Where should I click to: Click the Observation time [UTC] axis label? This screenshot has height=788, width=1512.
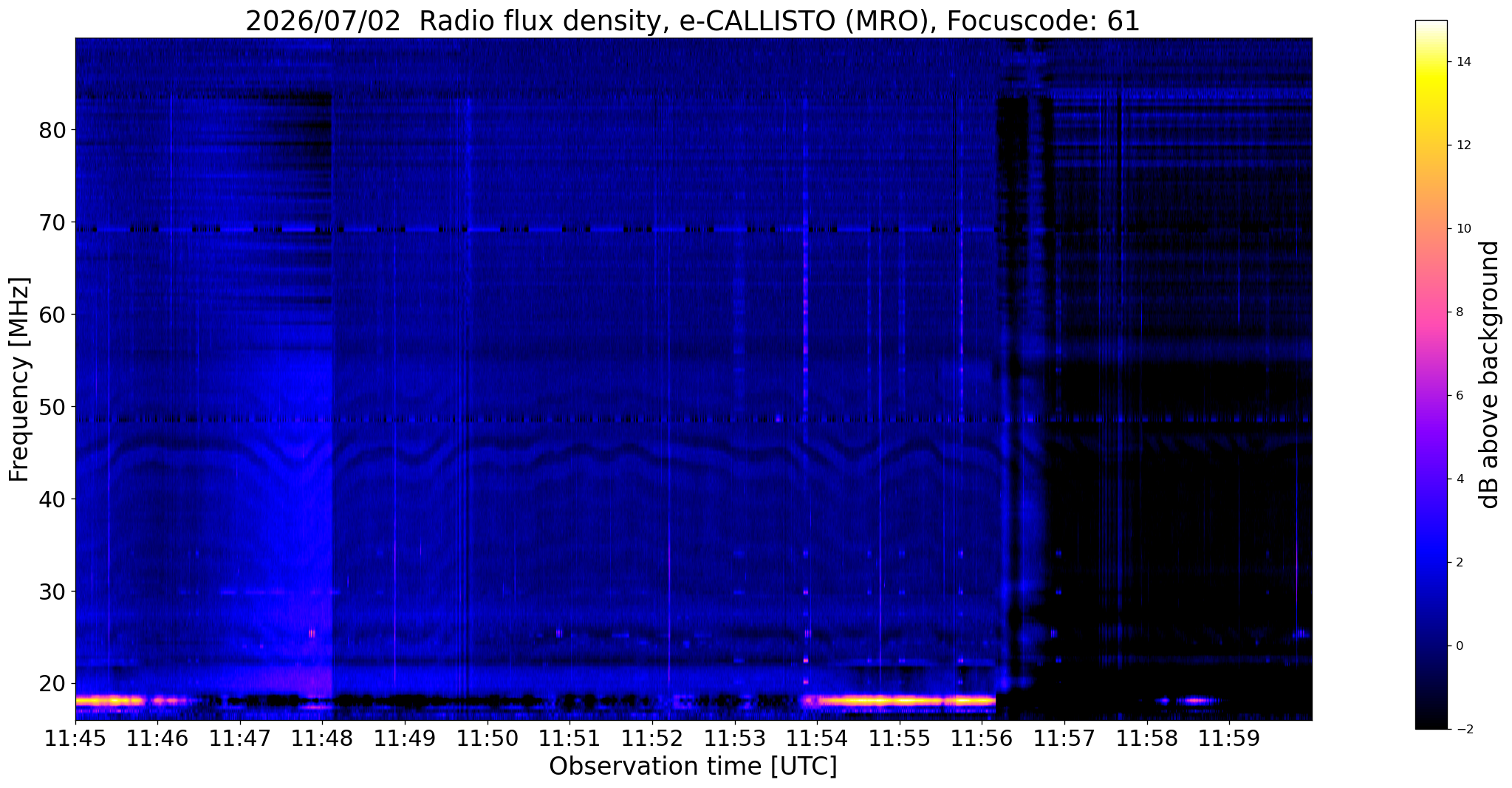[693, 767]
